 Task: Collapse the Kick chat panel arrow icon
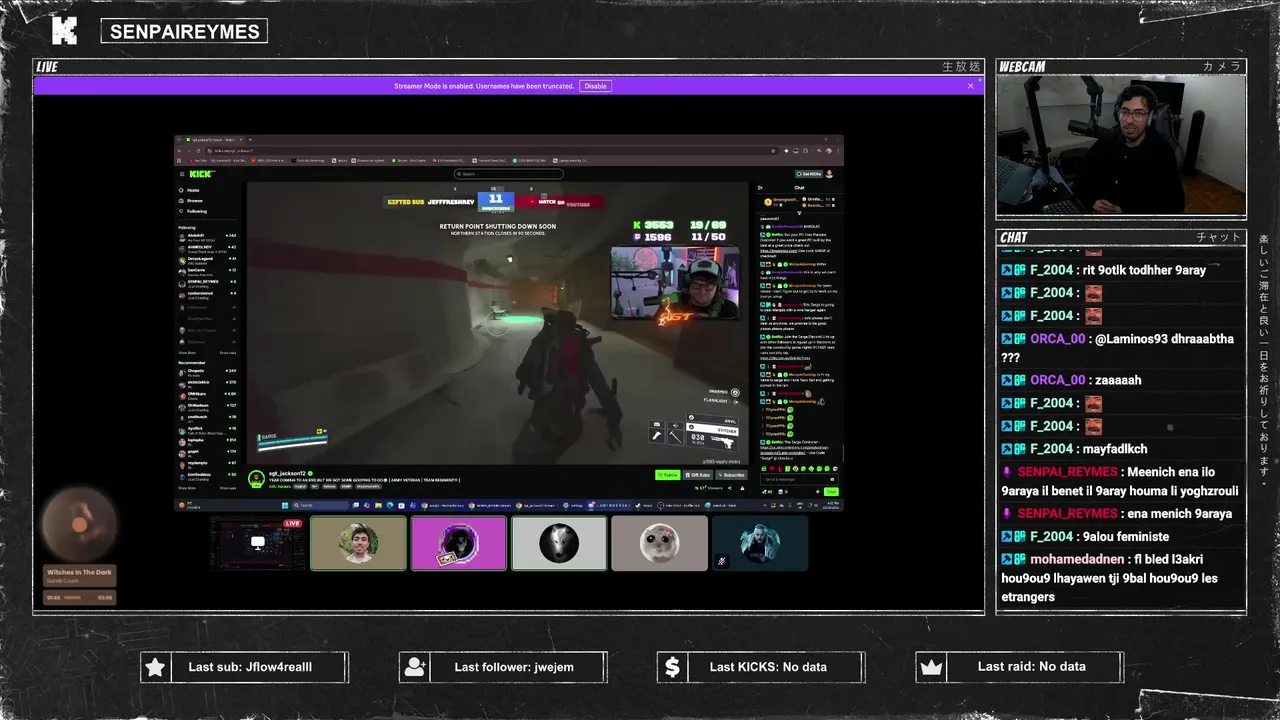click(x=759, y=188)
